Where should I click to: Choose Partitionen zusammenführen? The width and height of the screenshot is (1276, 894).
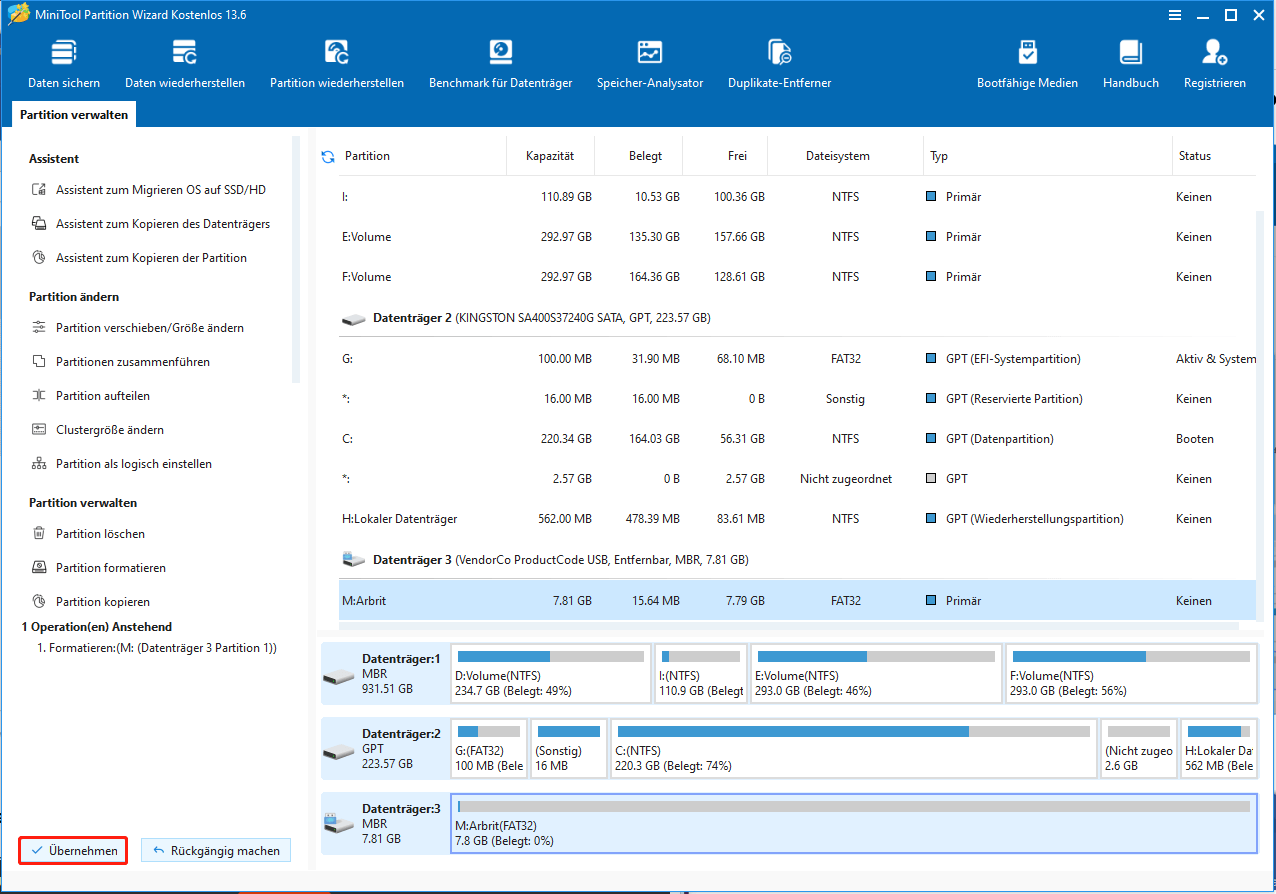121,362
